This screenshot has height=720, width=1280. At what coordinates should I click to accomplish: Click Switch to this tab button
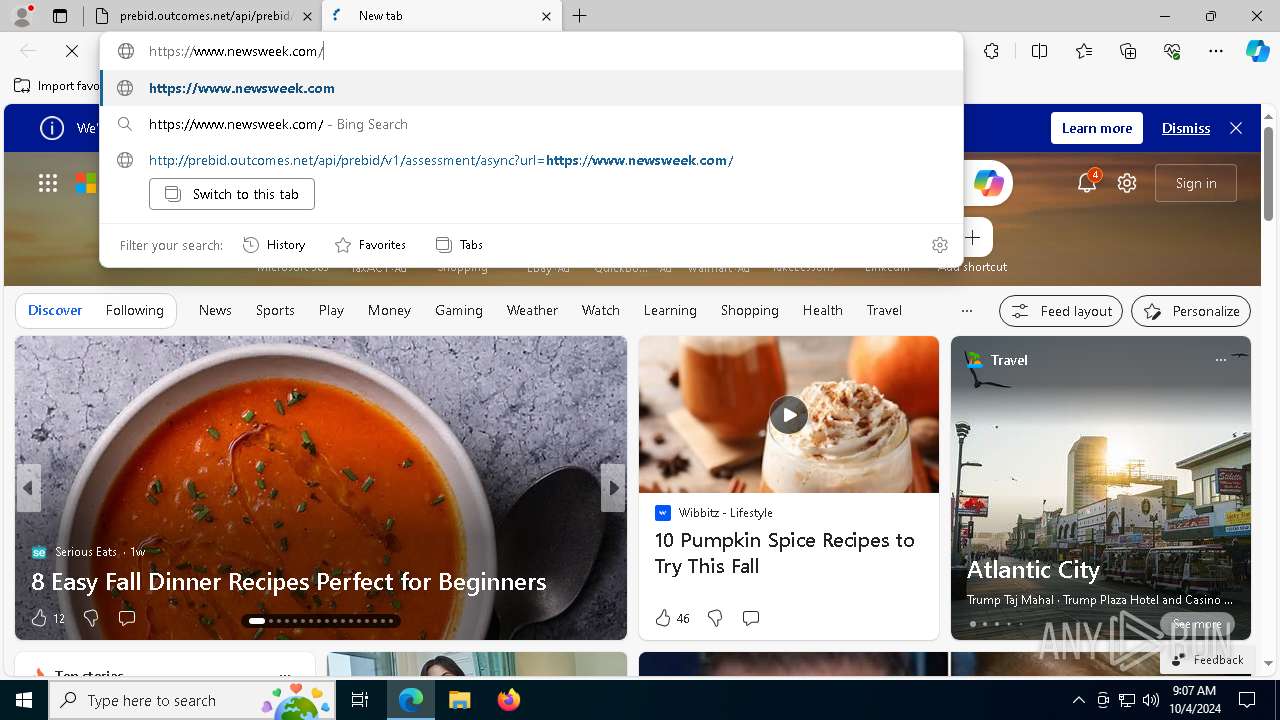(x=232, y=194)
